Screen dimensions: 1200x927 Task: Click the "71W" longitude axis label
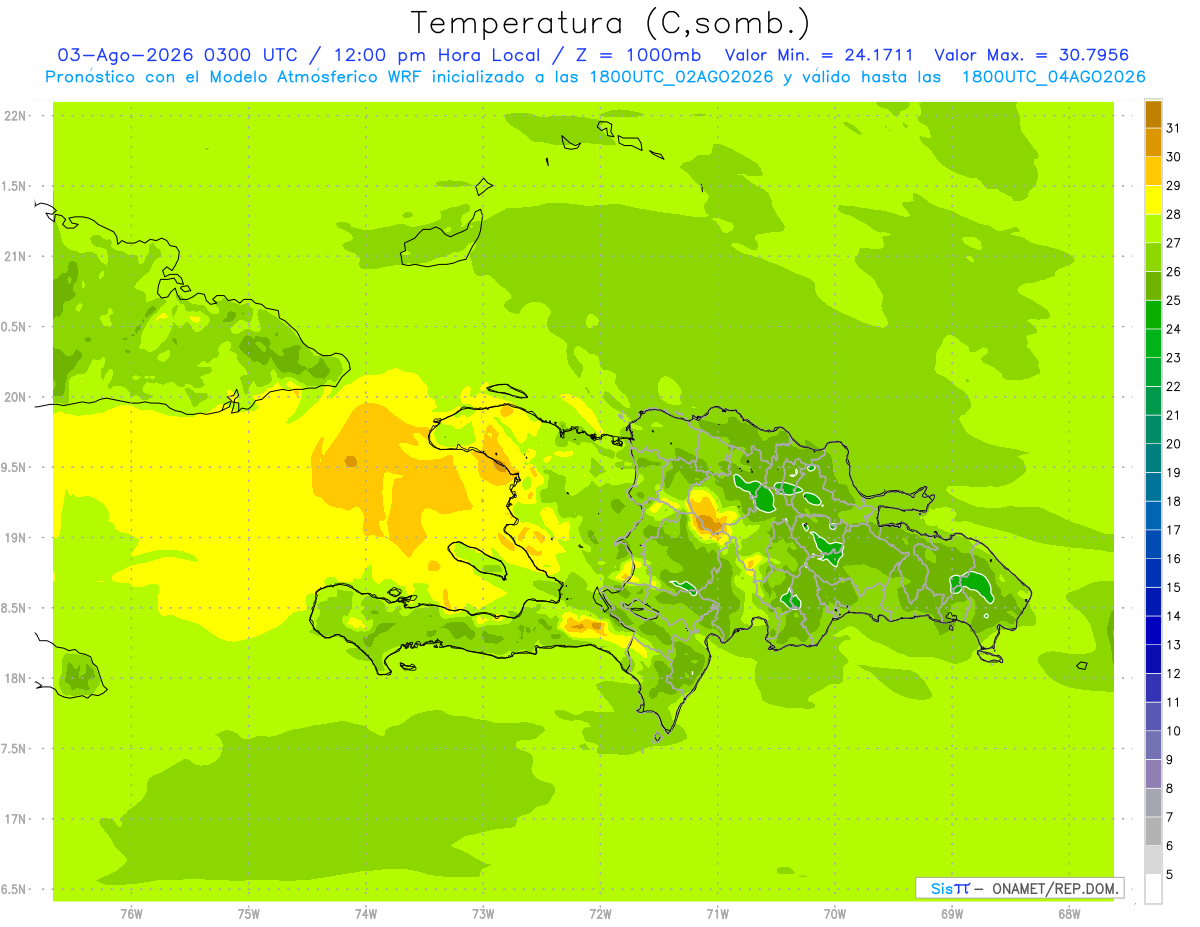717,914
